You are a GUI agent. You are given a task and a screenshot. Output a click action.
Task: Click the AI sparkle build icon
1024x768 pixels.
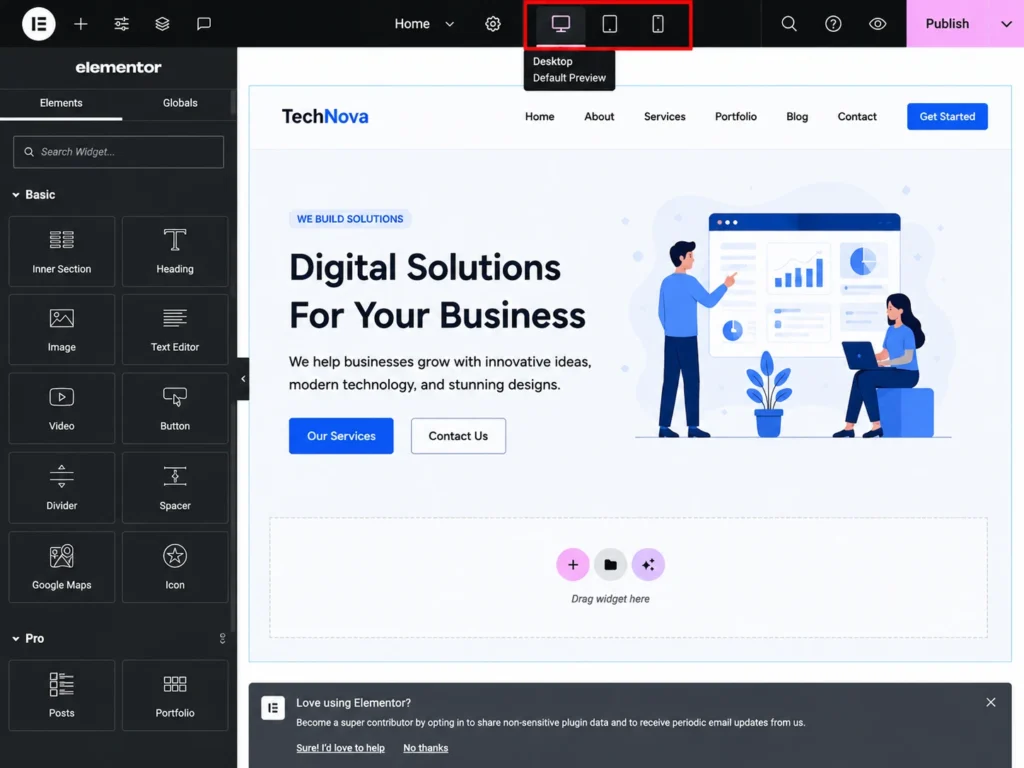click(x=648, y=564)
